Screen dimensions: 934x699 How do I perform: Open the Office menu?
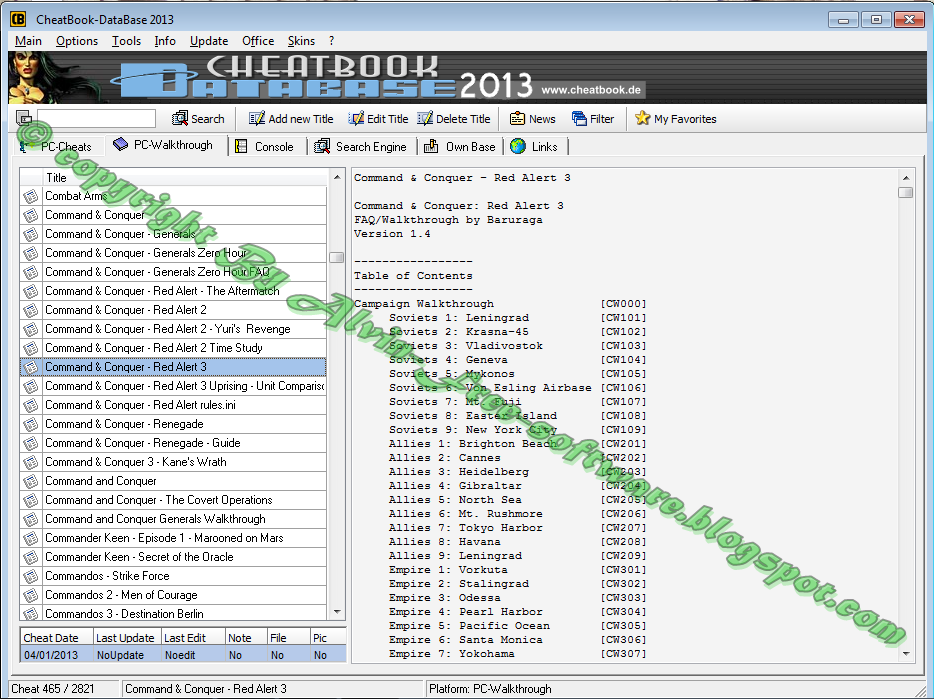click(258, 41)
